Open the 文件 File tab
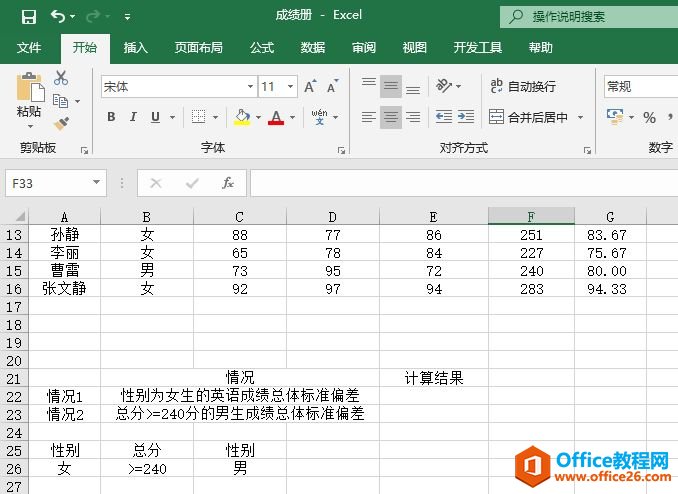The image size is (678, 494). (x=29, y=48)
